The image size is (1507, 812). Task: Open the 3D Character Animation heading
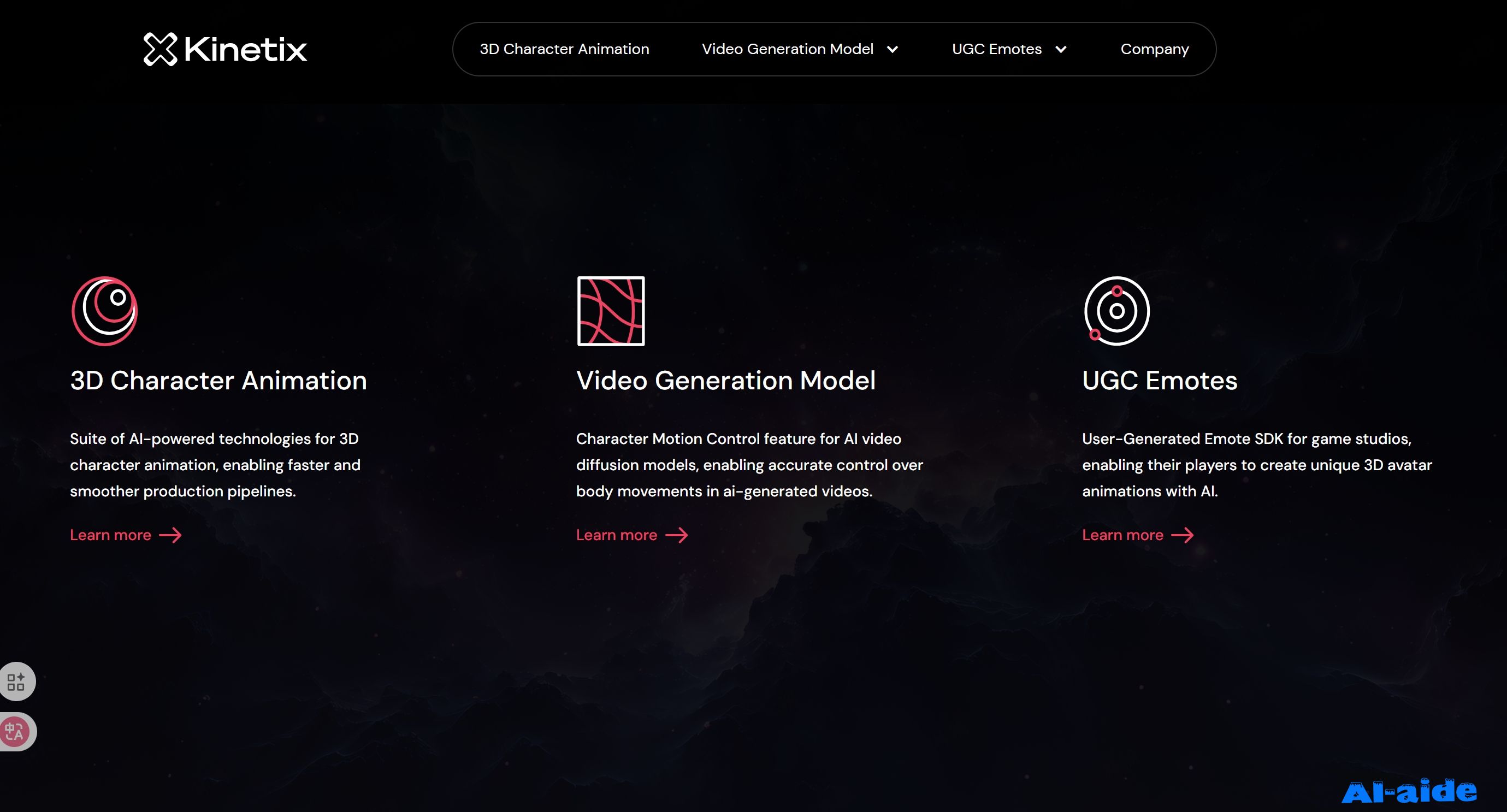click(218, 380)
